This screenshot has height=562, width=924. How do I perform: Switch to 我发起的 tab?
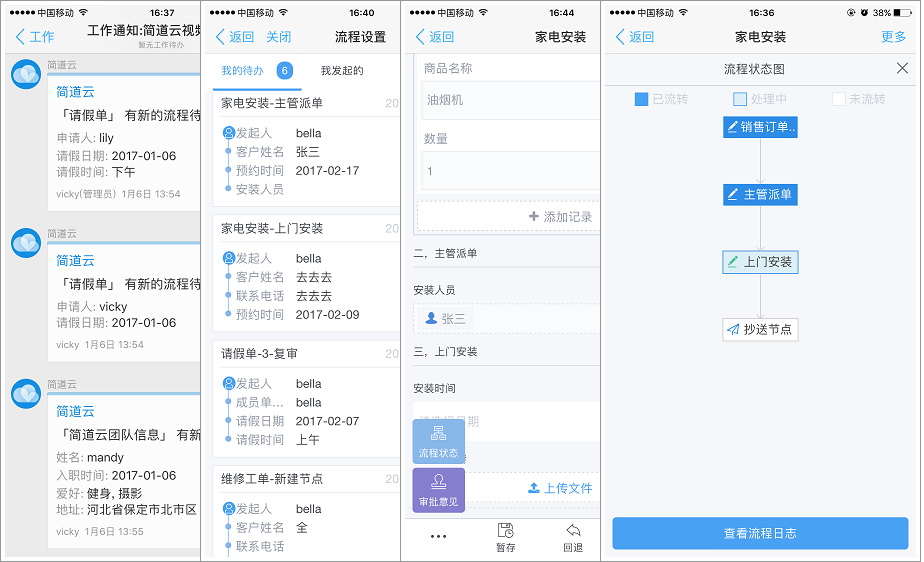pyautogui.click(x=342, y=71)
